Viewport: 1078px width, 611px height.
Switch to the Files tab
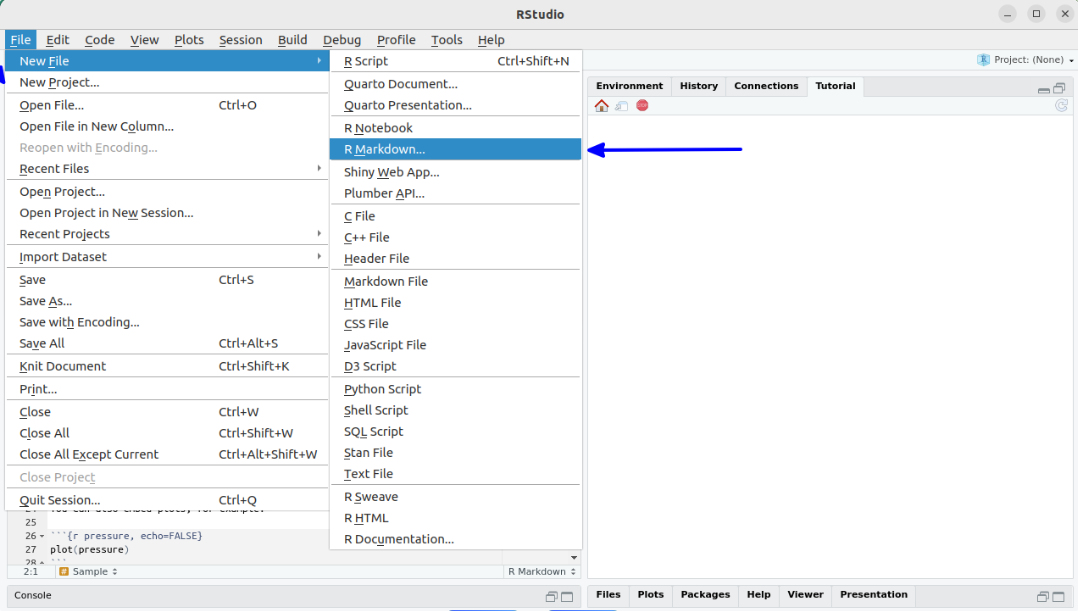point(608,595)
